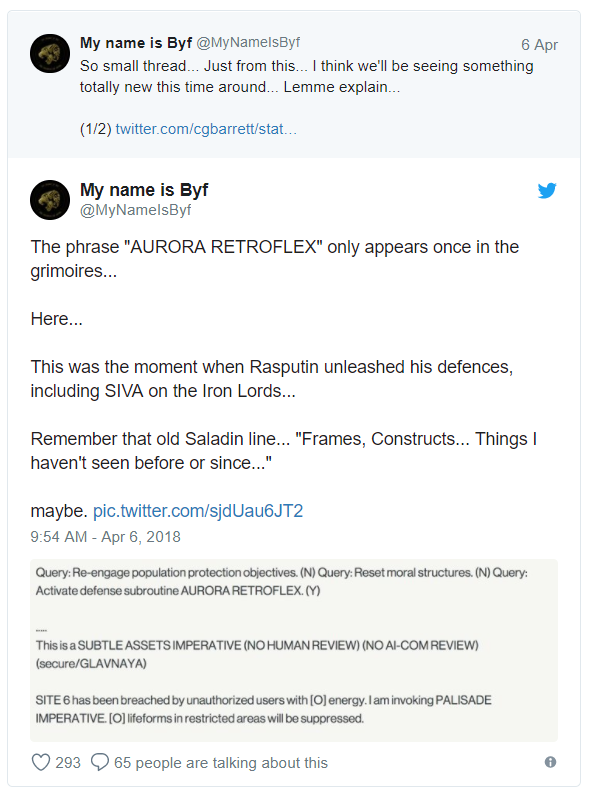Click the main tweet's profile avatar
Screen dimensions: 590x794
click(50, 200)
